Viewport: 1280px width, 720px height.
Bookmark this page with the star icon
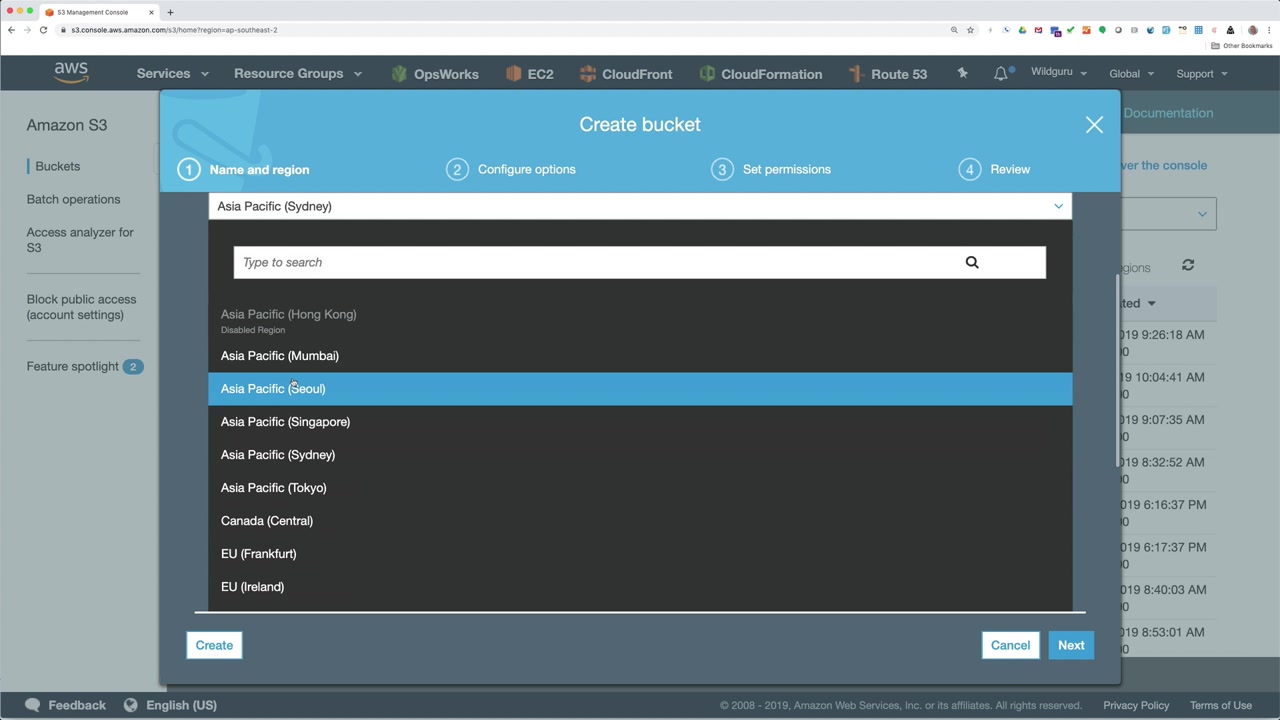click(x=970, y=30)
